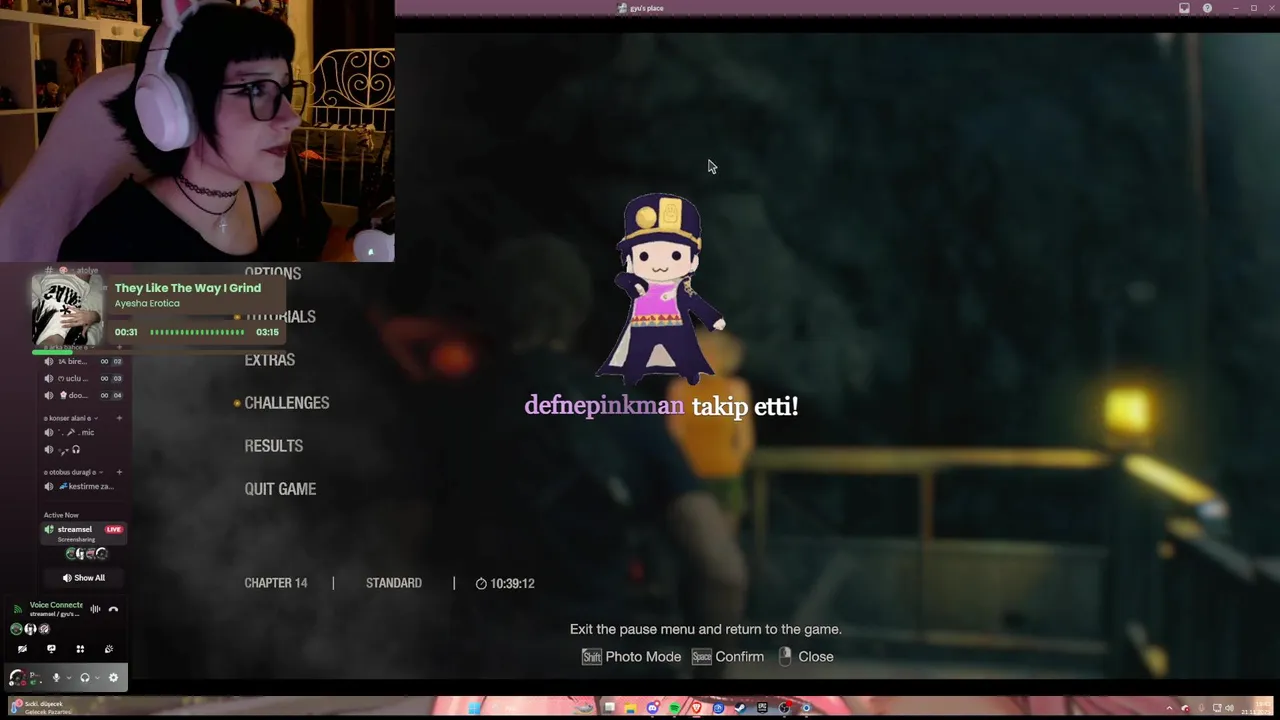
Task: Click the share screen icon in Discord
Action: [51, 649]
